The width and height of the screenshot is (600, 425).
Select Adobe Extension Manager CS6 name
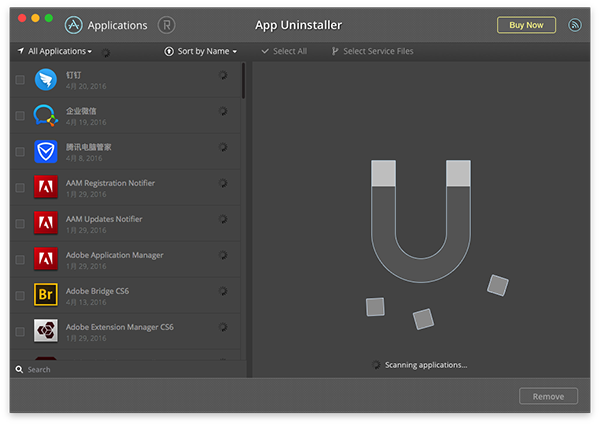[x=120, y=327]
